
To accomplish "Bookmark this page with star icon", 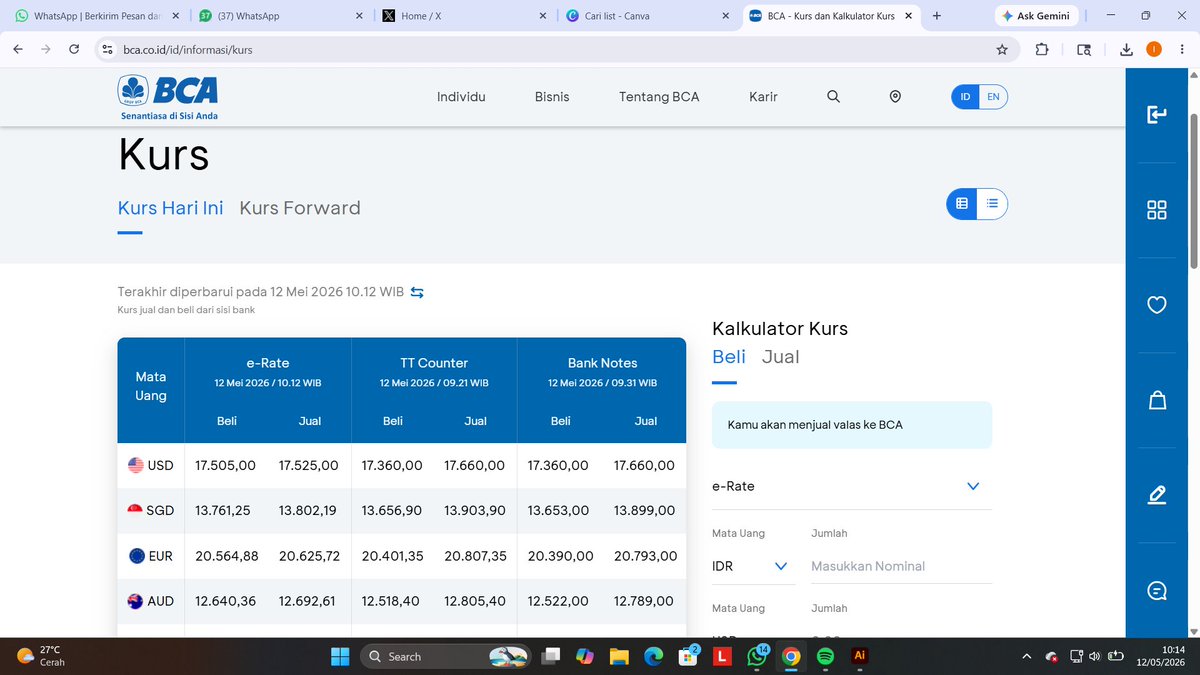I will coord(1002,49).
